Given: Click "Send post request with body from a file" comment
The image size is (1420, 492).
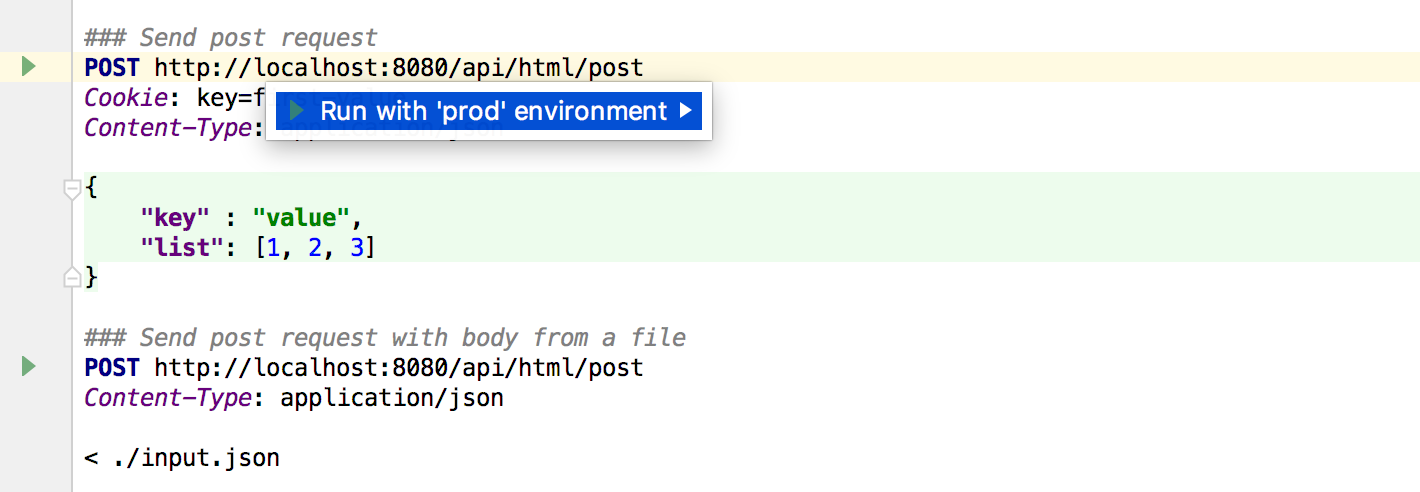Looking at the screenshot, I should pyautogui.click(x=385, y=337).
